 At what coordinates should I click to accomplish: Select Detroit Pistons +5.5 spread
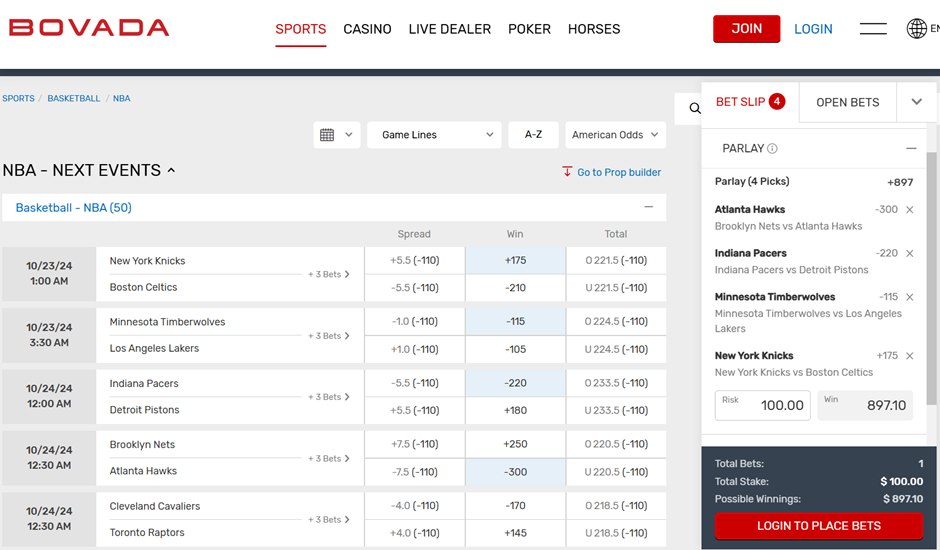414,410
